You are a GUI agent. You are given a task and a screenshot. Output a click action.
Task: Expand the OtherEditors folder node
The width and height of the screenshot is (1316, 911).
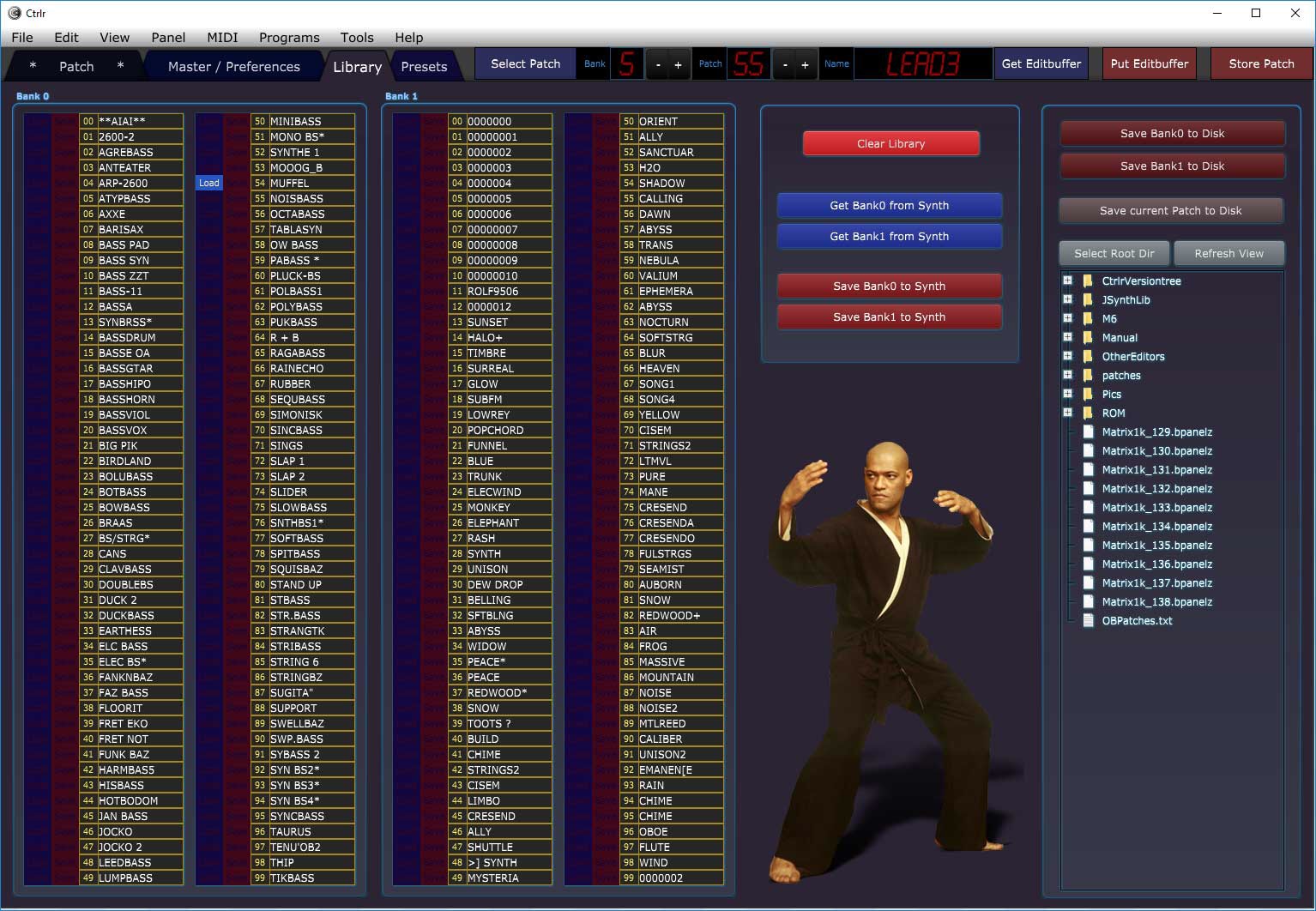click(1067, 356)
